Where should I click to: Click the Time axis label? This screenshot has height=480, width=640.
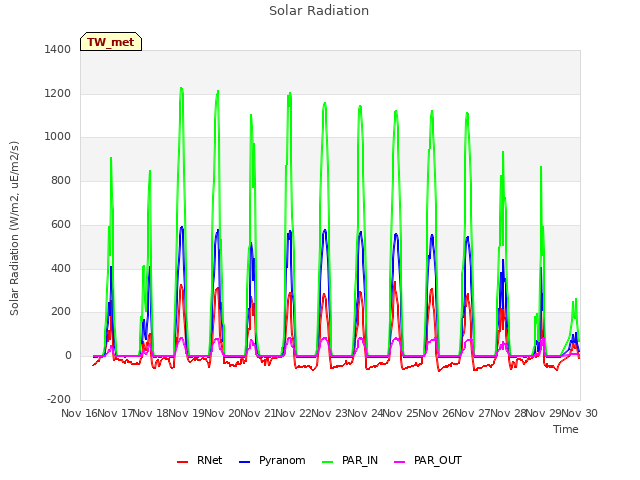(x=566, y=429)
